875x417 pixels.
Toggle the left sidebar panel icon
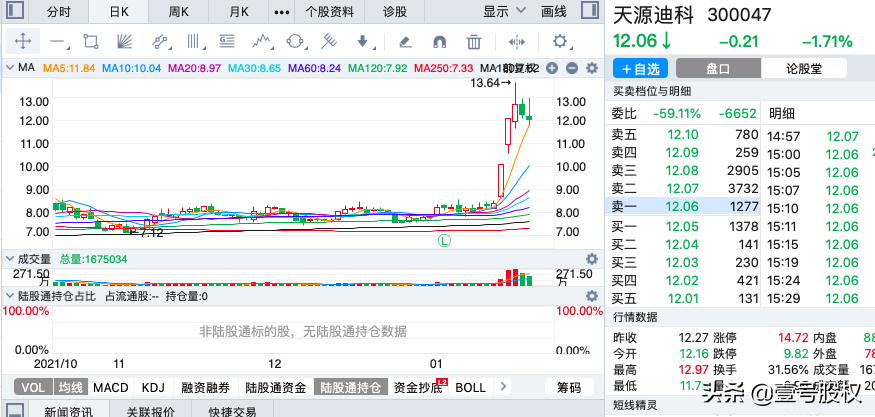click(x=15, y=11)
